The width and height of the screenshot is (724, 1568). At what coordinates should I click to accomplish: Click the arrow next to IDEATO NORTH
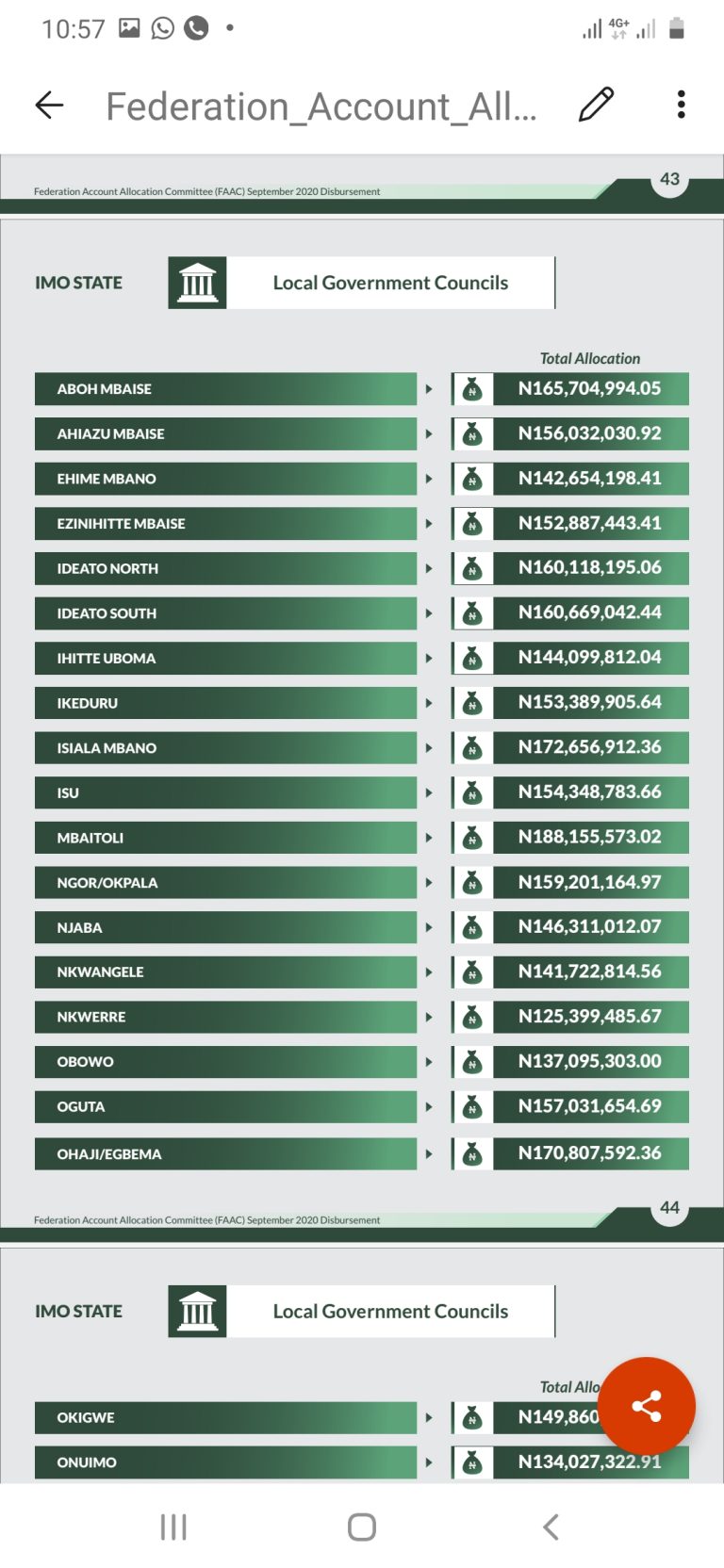[x=429, y=568]
